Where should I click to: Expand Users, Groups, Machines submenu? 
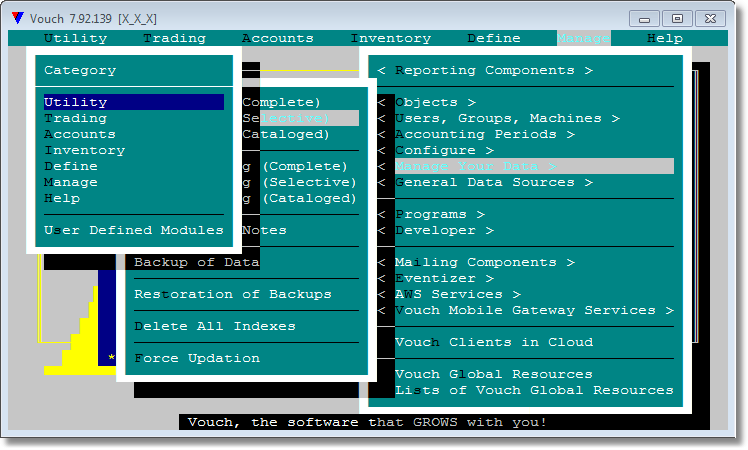coord(499,118)
